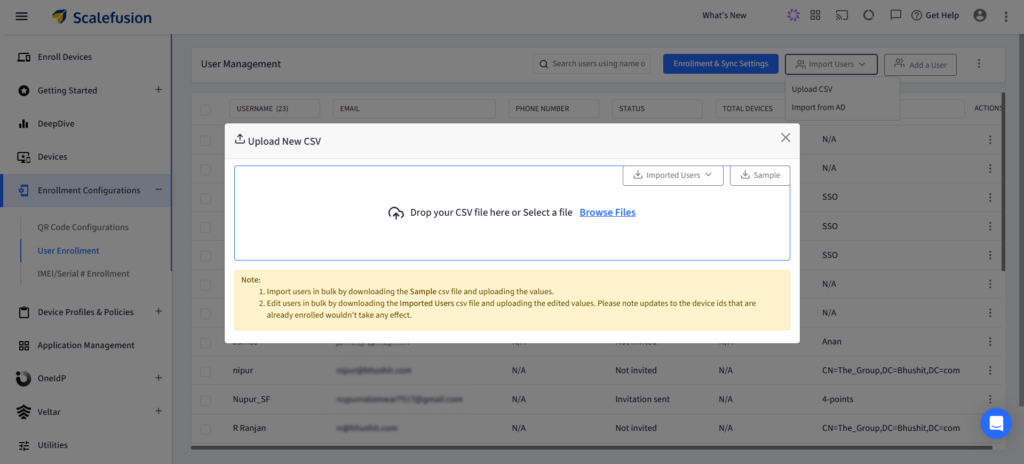Open the chat messages icon
The height and width of the screenshot is (464, 1024).
(896, 15)
